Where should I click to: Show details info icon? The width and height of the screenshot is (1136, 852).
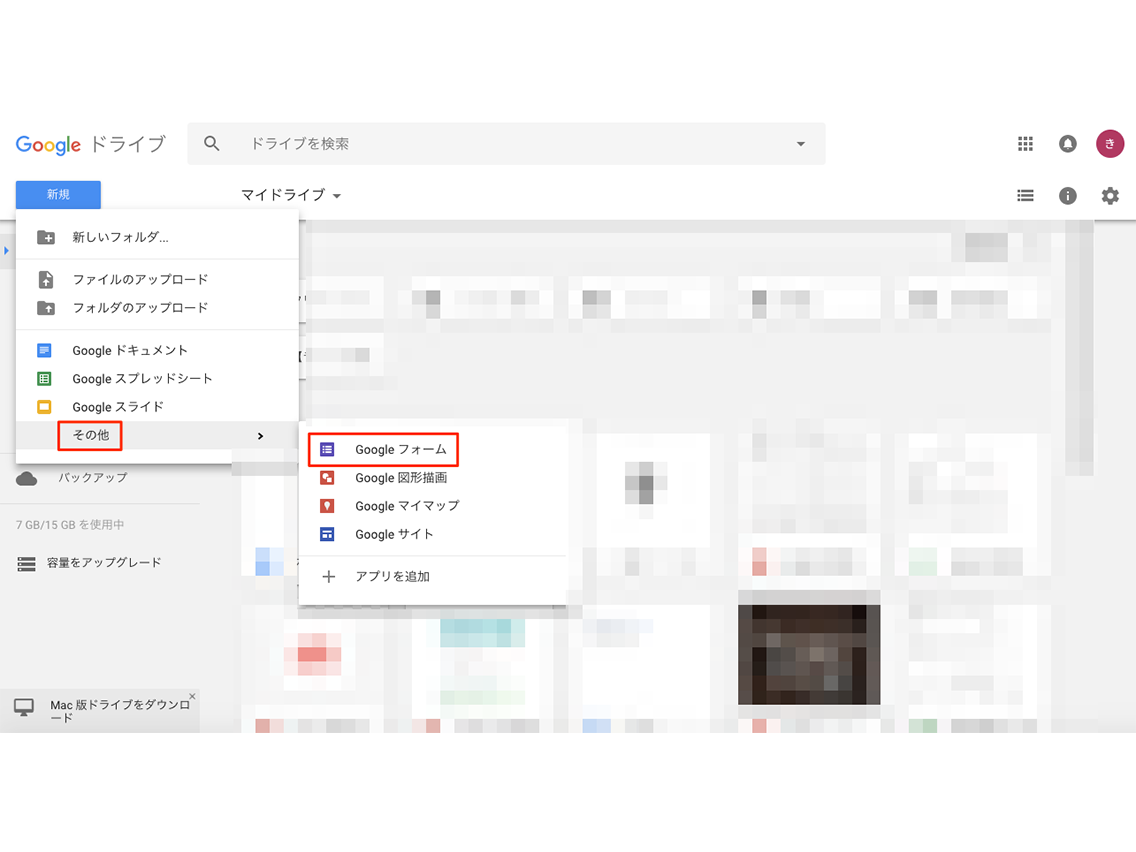1067,195
